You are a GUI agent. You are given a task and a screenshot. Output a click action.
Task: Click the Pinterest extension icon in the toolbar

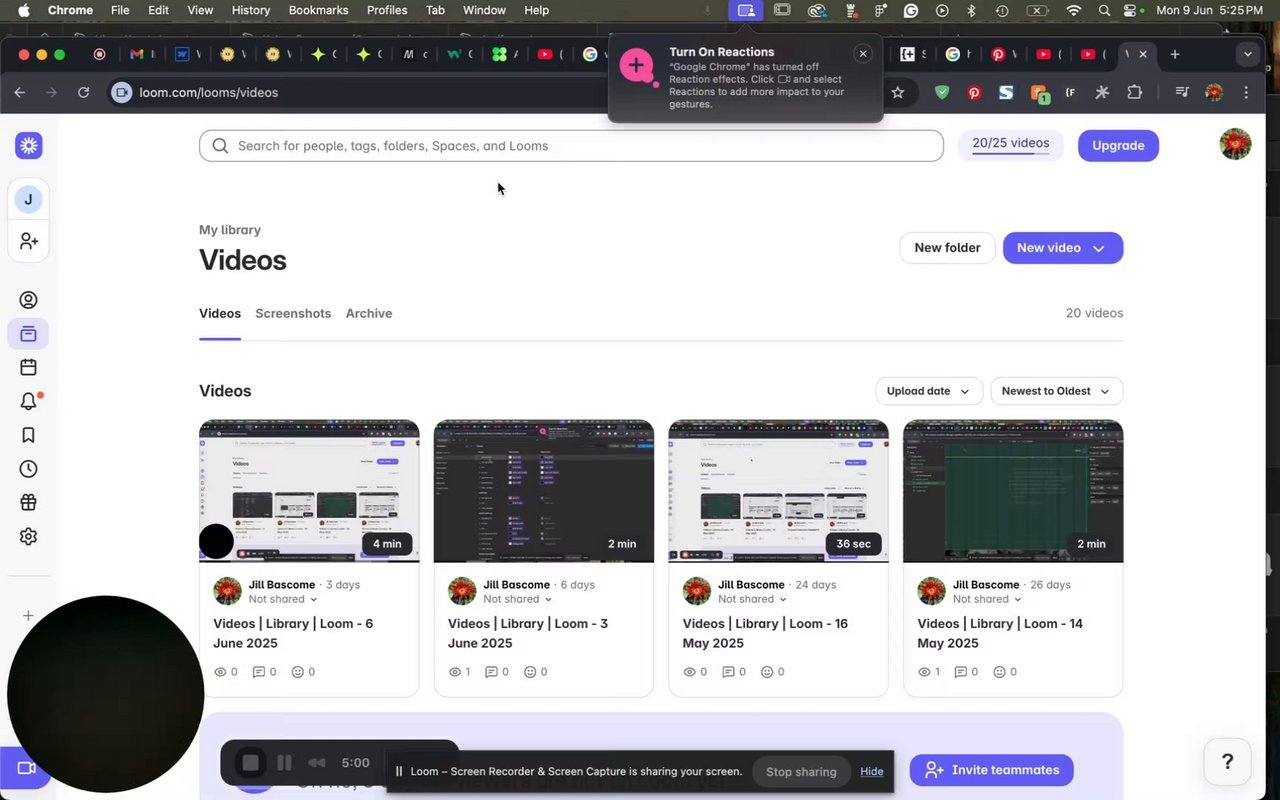pos(974,92)
